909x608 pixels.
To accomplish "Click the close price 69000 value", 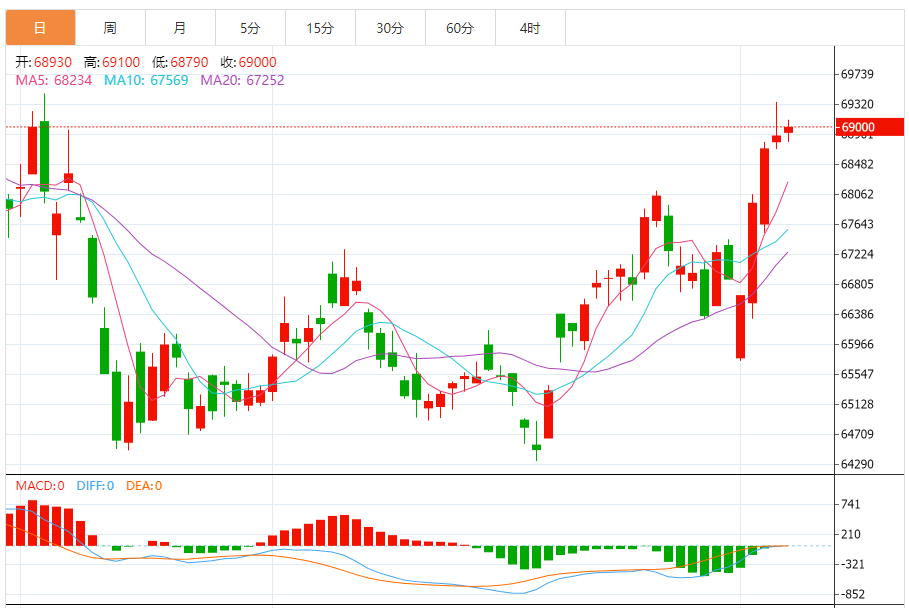I will pyautogui.click(x=257, y=62).
